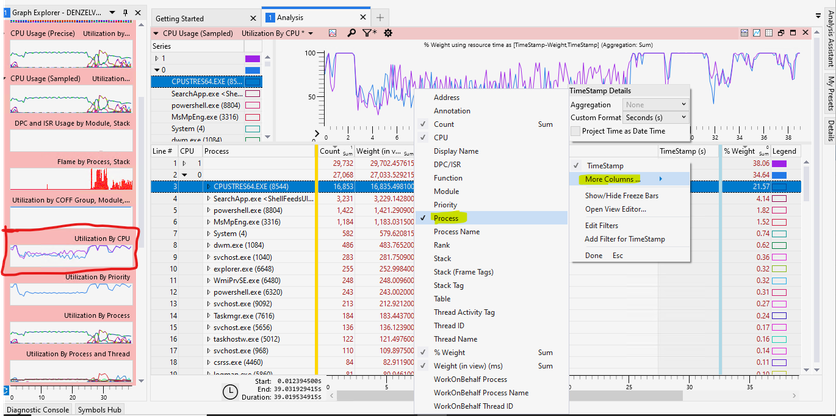Switch to graph and table layout icon
The width and height of the screenshot is (836, 416).
point(744,33)
